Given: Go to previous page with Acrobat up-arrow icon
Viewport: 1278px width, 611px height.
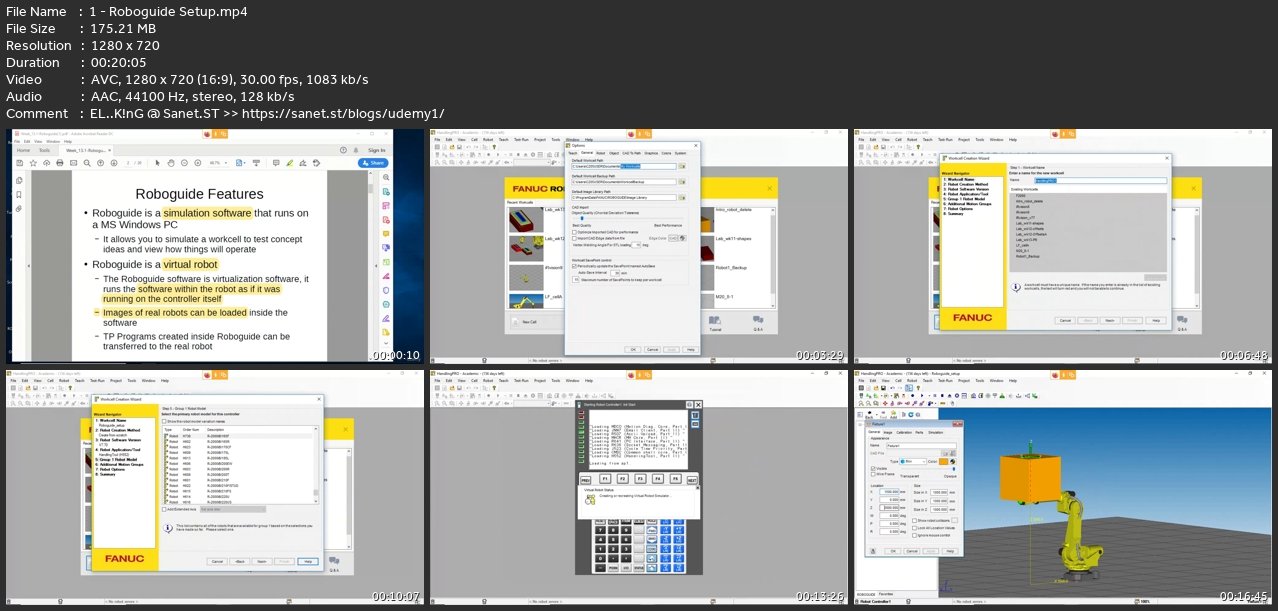Looking at the screenshot, I should pyautogui.click(x=100, y=163).
